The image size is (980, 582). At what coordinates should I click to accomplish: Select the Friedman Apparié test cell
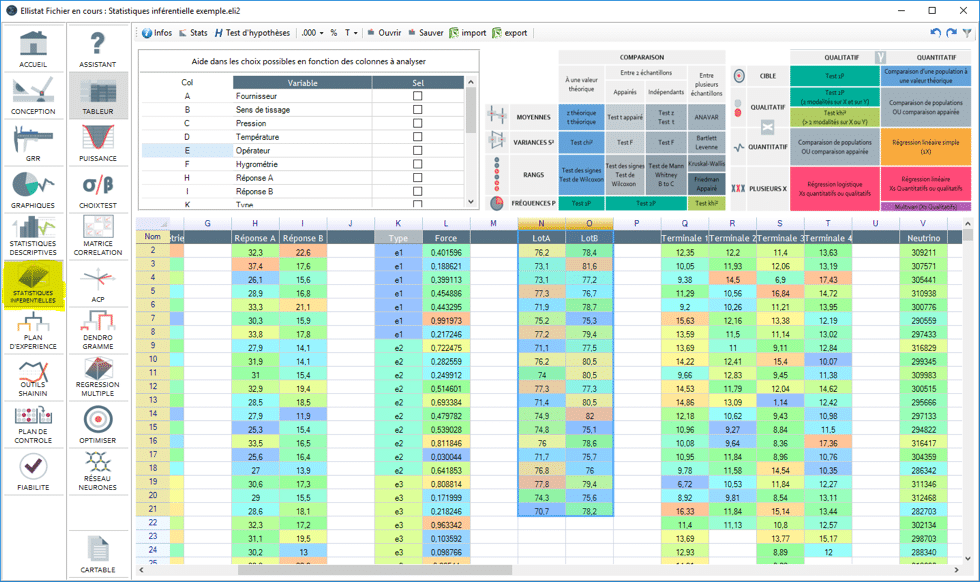pyautogui.click(x=706, y=183)
